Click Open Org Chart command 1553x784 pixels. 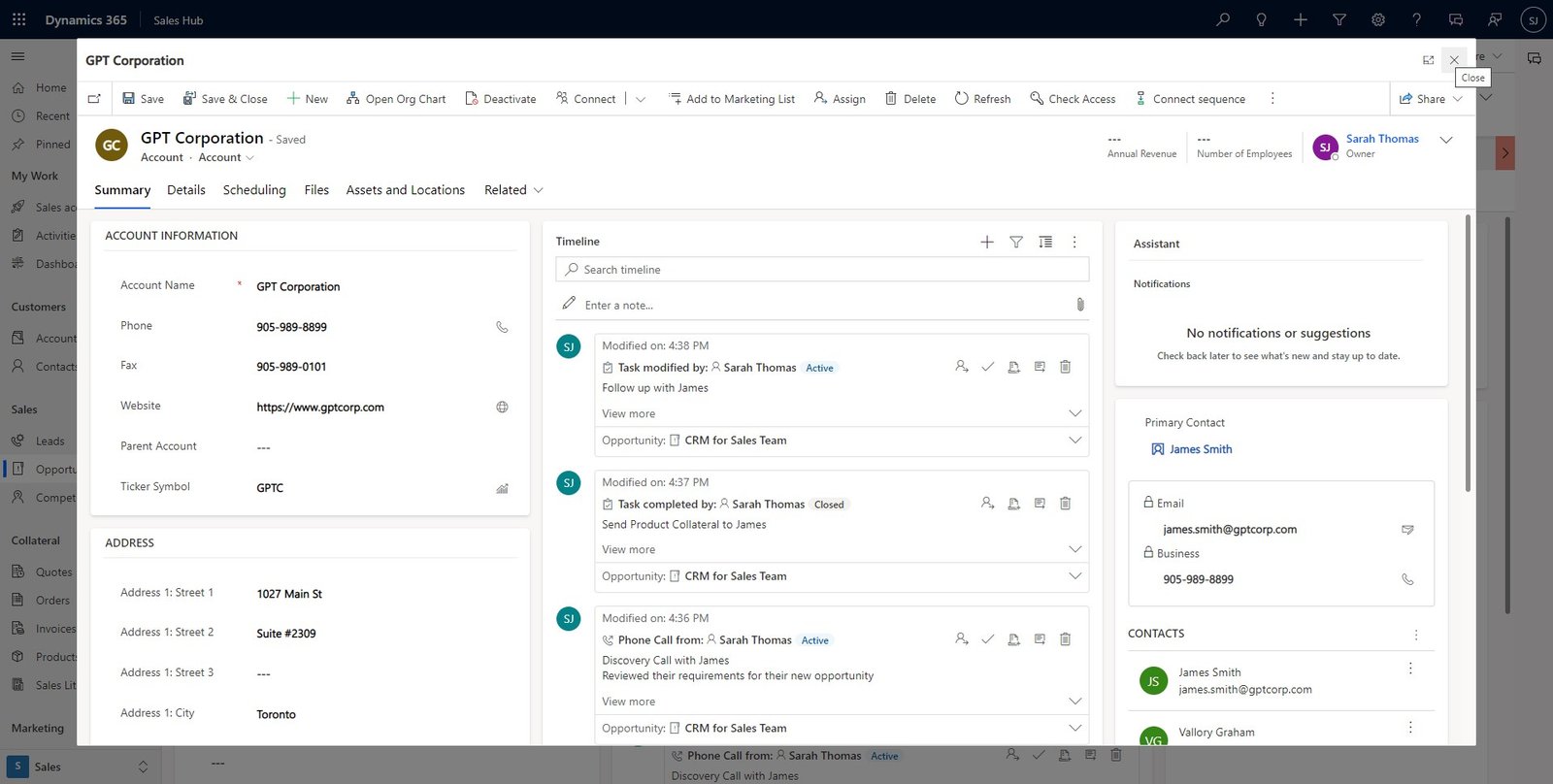pos(396,99)
